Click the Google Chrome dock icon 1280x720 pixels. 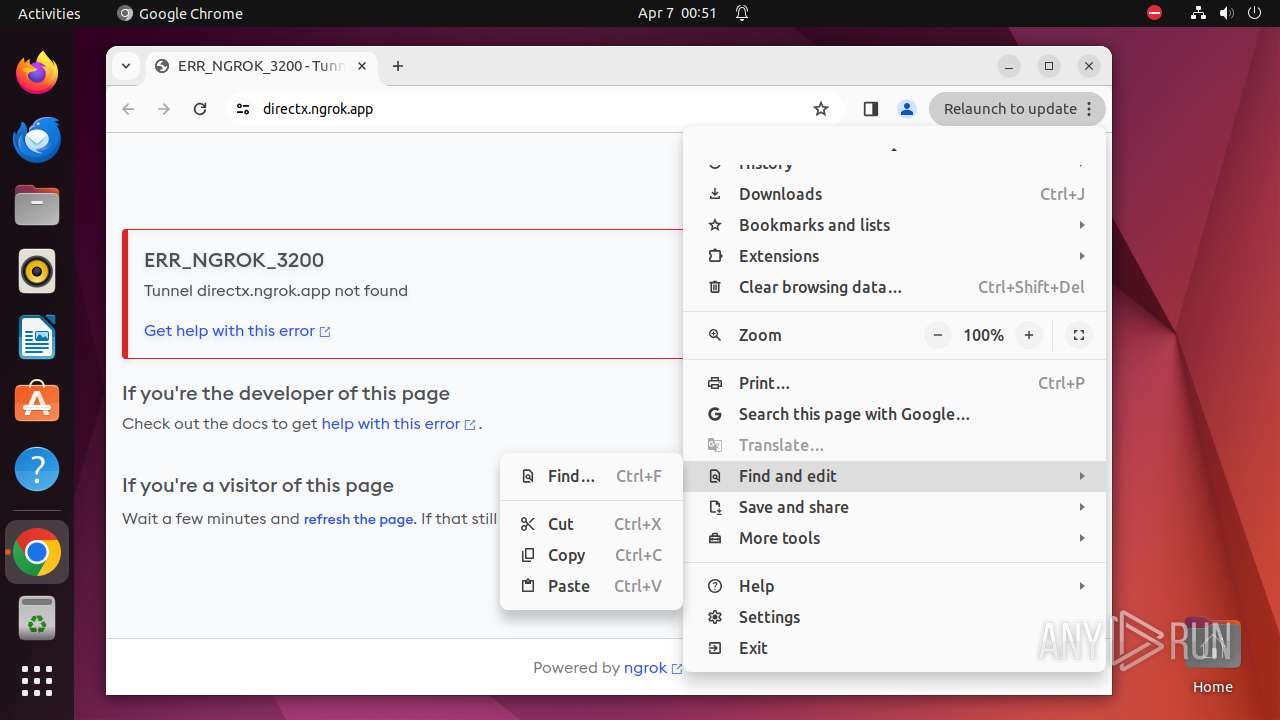click(x=37, y=552)
